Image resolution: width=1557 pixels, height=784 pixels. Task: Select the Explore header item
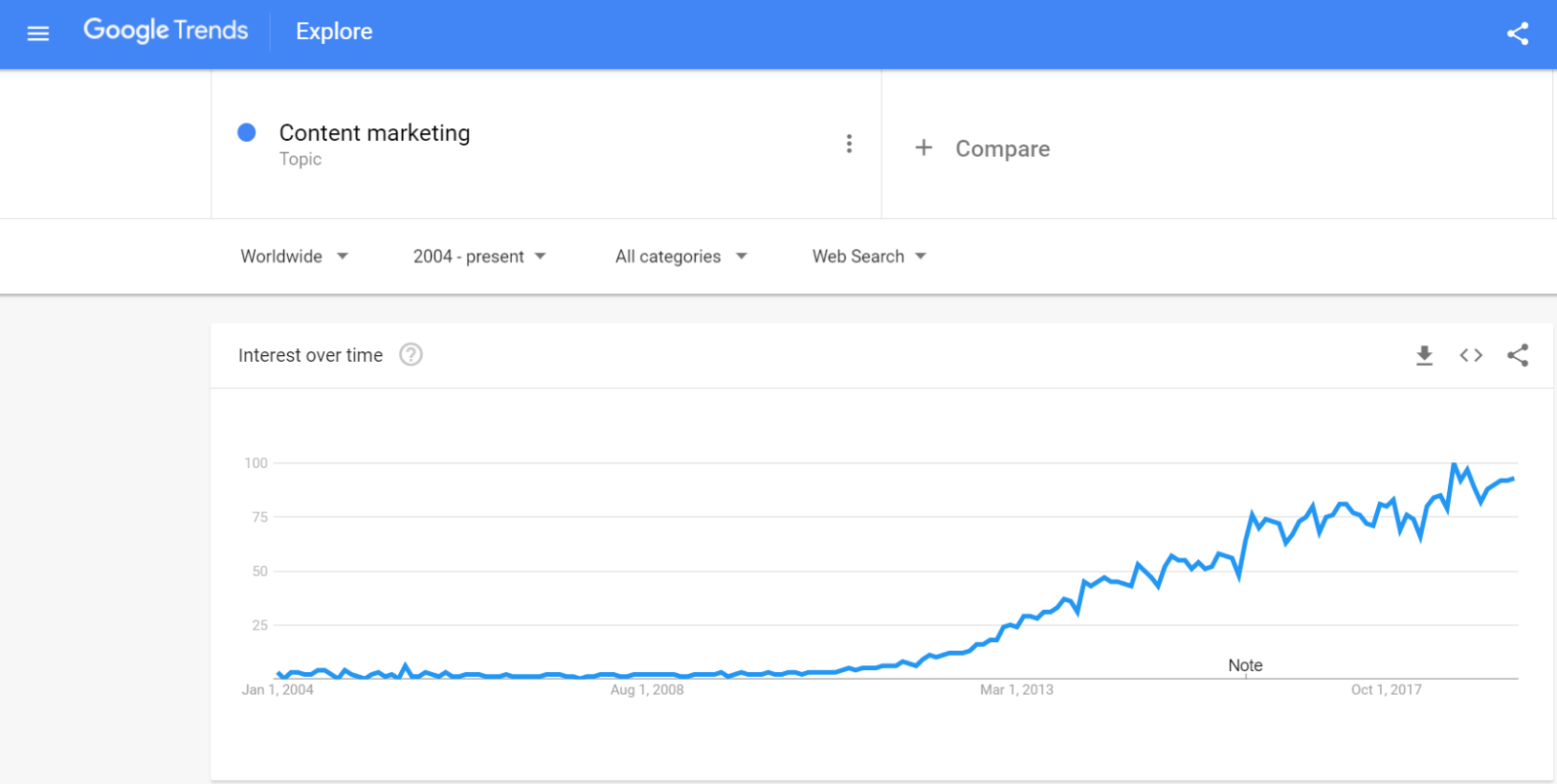(334, 32)
